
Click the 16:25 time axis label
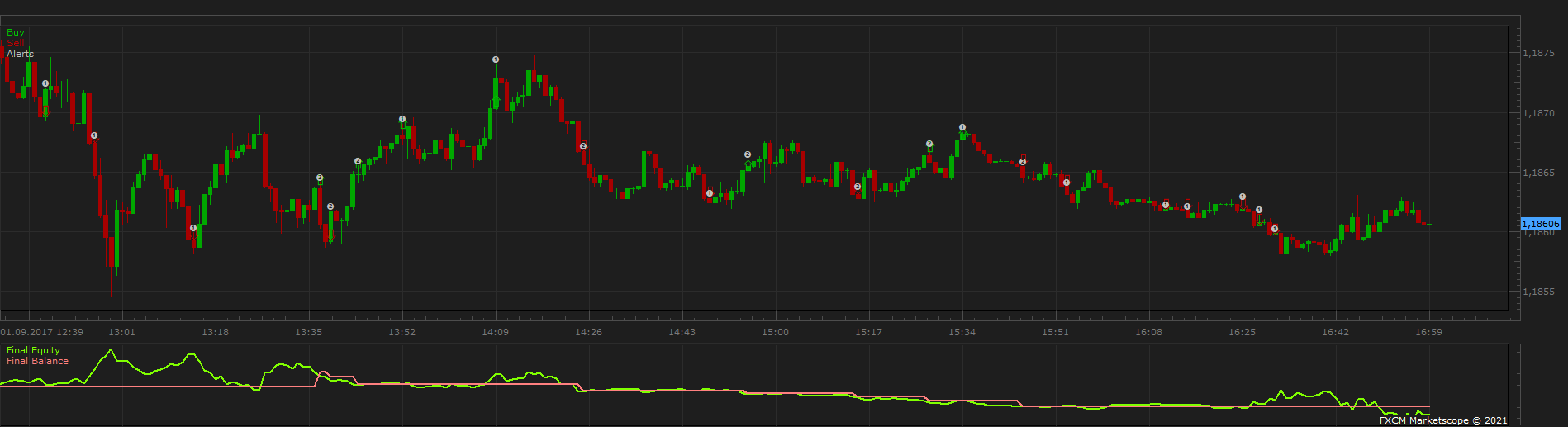[1242, 332]
